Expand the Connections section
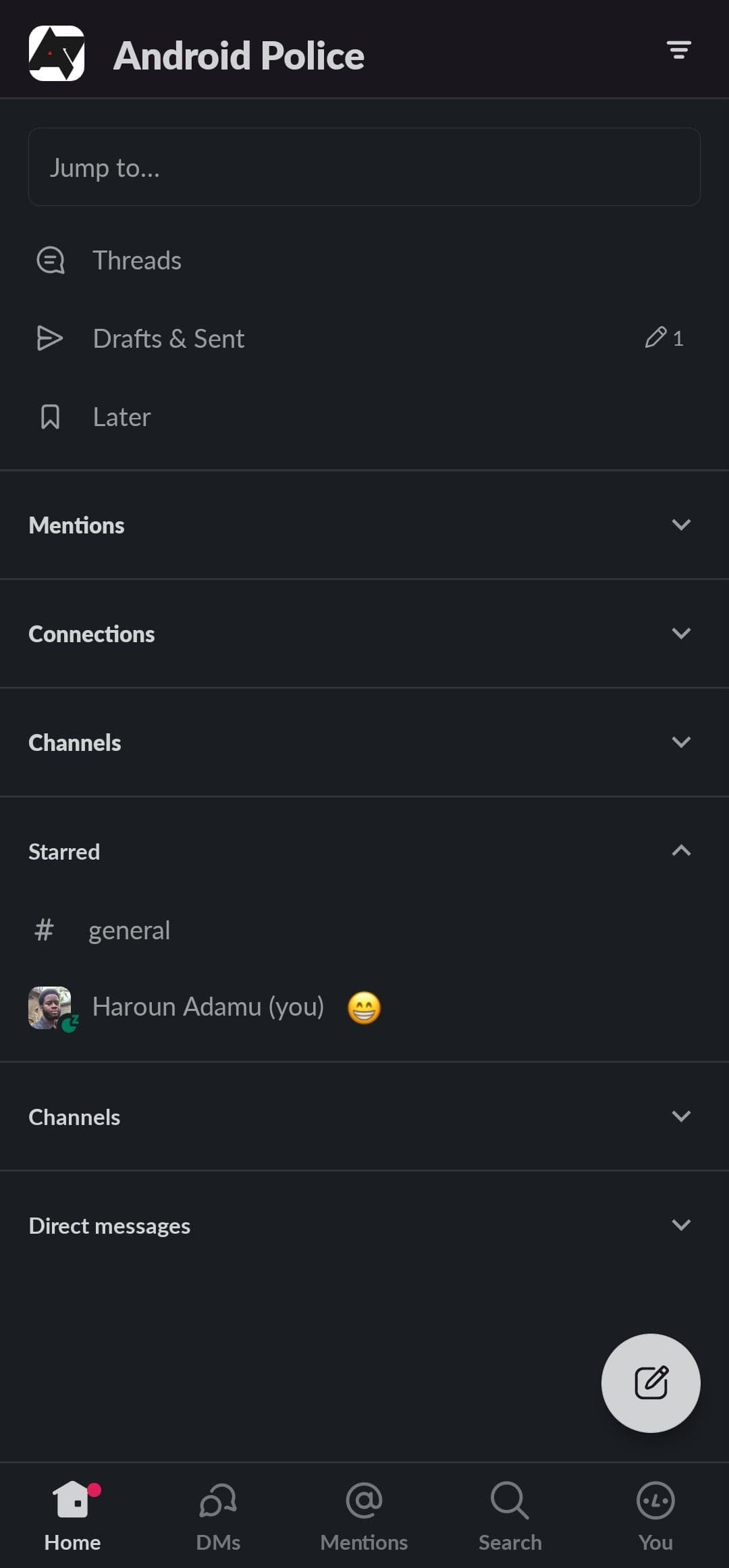 tap(681, 633)
